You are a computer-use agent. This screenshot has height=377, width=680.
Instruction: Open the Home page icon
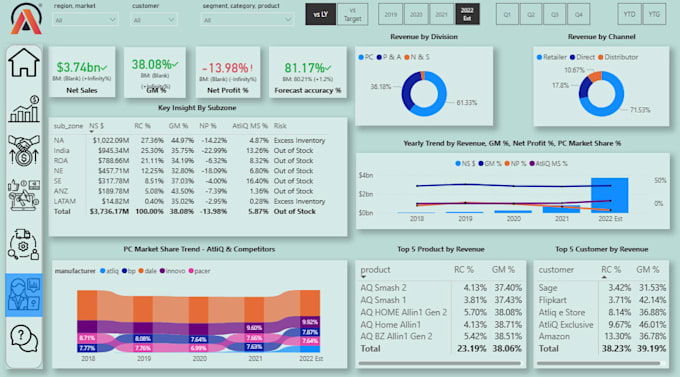[24, 63]
